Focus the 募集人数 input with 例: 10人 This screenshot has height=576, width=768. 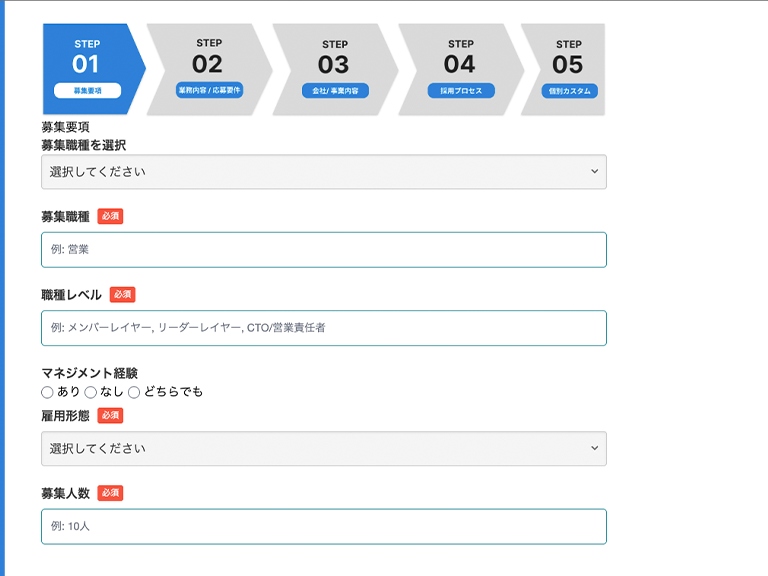click(x=324, y=527)
